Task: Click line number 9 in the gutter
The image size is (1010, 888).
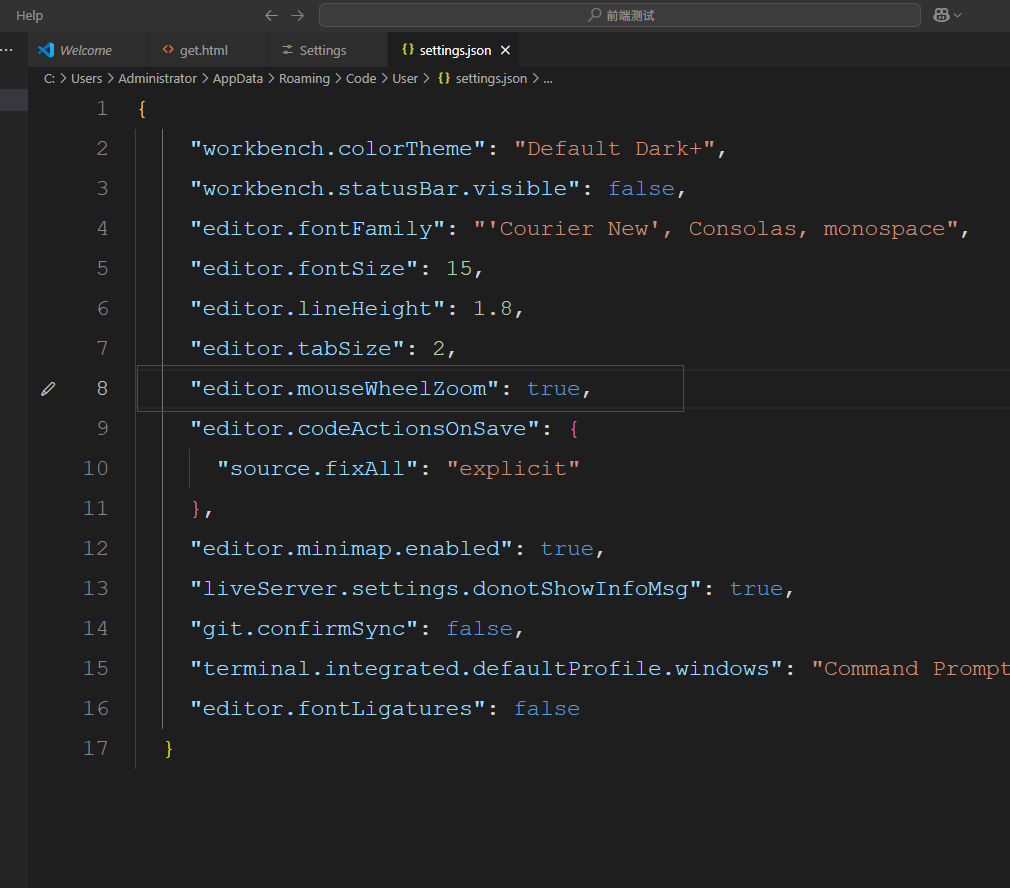Action: click(102, 428)
